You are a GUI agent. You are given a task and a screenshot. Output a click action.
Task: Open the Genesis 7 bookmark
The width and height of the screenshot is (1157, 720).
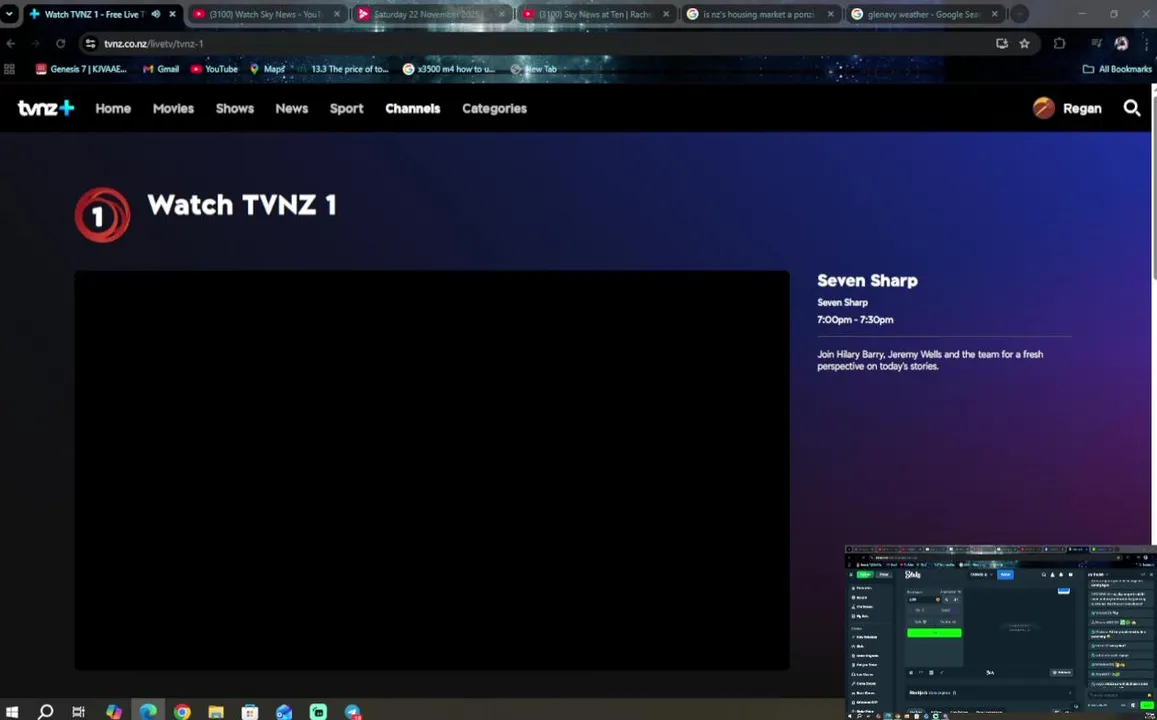[81, 69]
